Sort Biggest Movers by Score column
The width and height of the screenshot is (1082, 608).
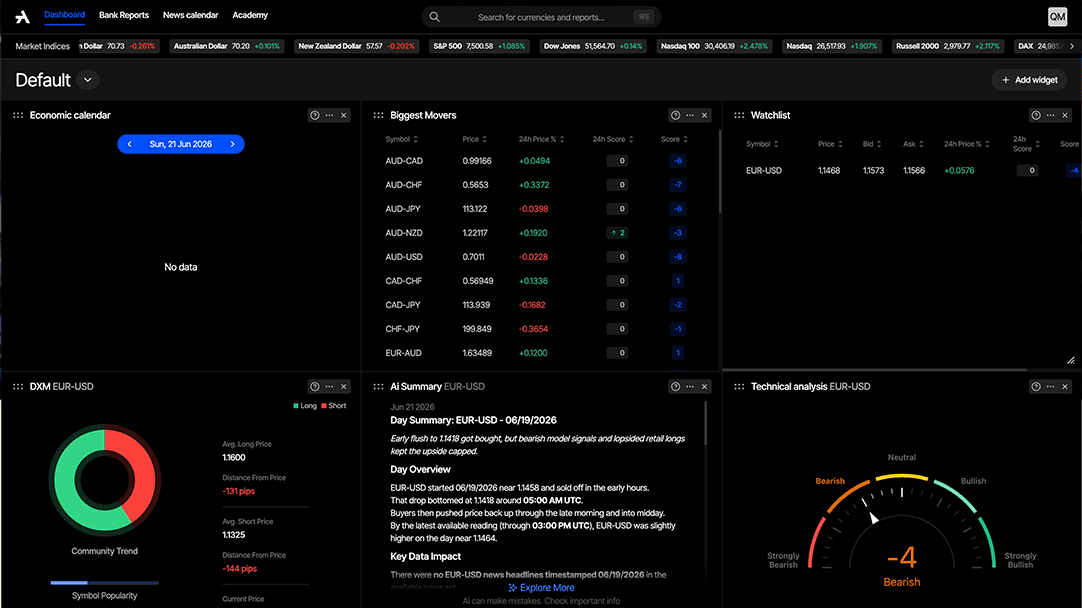click(674, 139)
